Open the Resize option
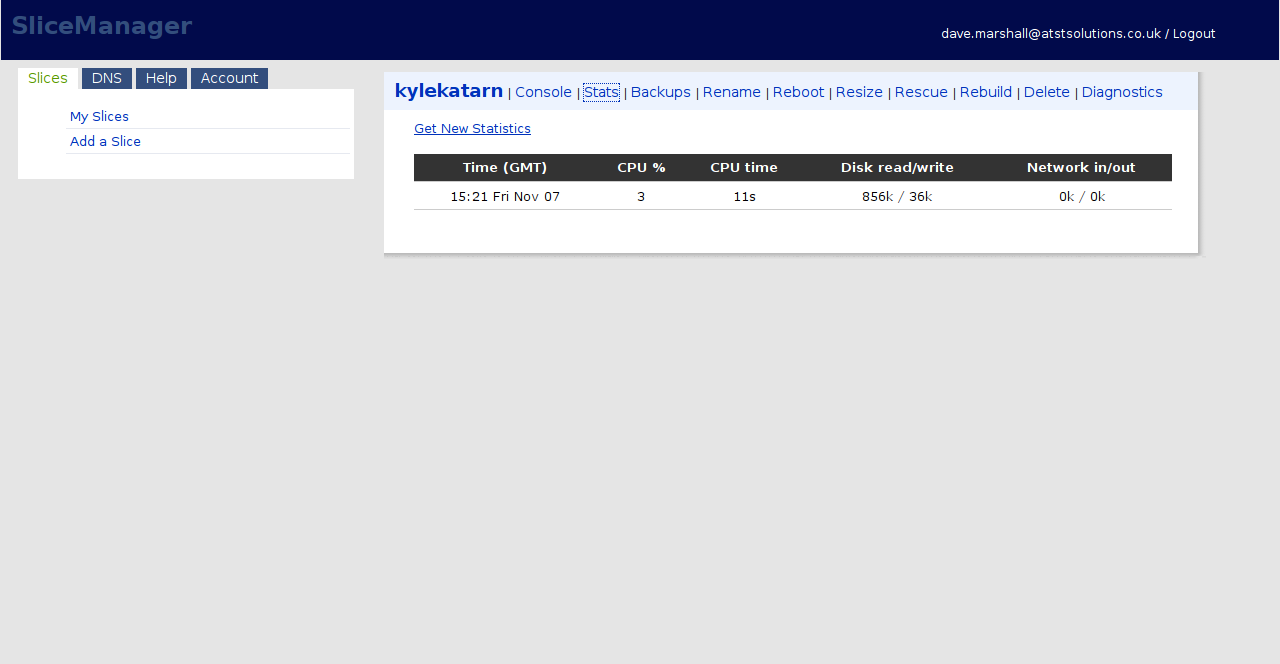Viewport: 1280px width, 664px height. tap(859, 92)
